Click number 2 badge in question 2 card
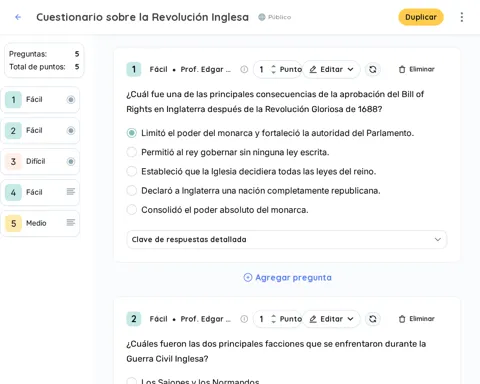Screen dimensions: 480x384 pyautogui.click(x=134, y=319)
